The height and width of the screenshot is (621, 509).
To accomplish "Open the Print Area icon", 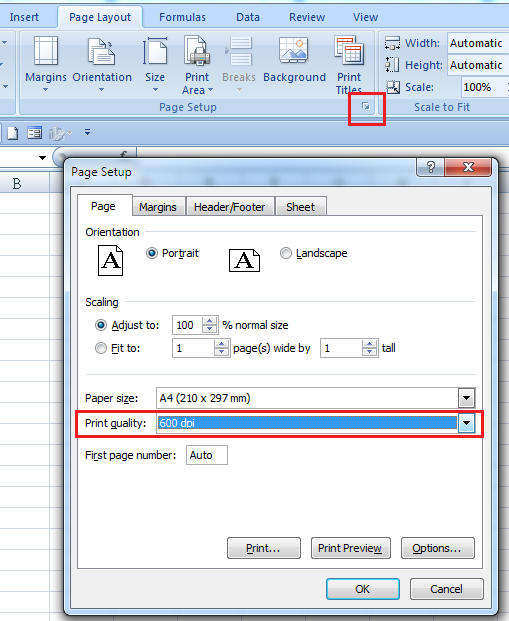I will click(197, 51).
